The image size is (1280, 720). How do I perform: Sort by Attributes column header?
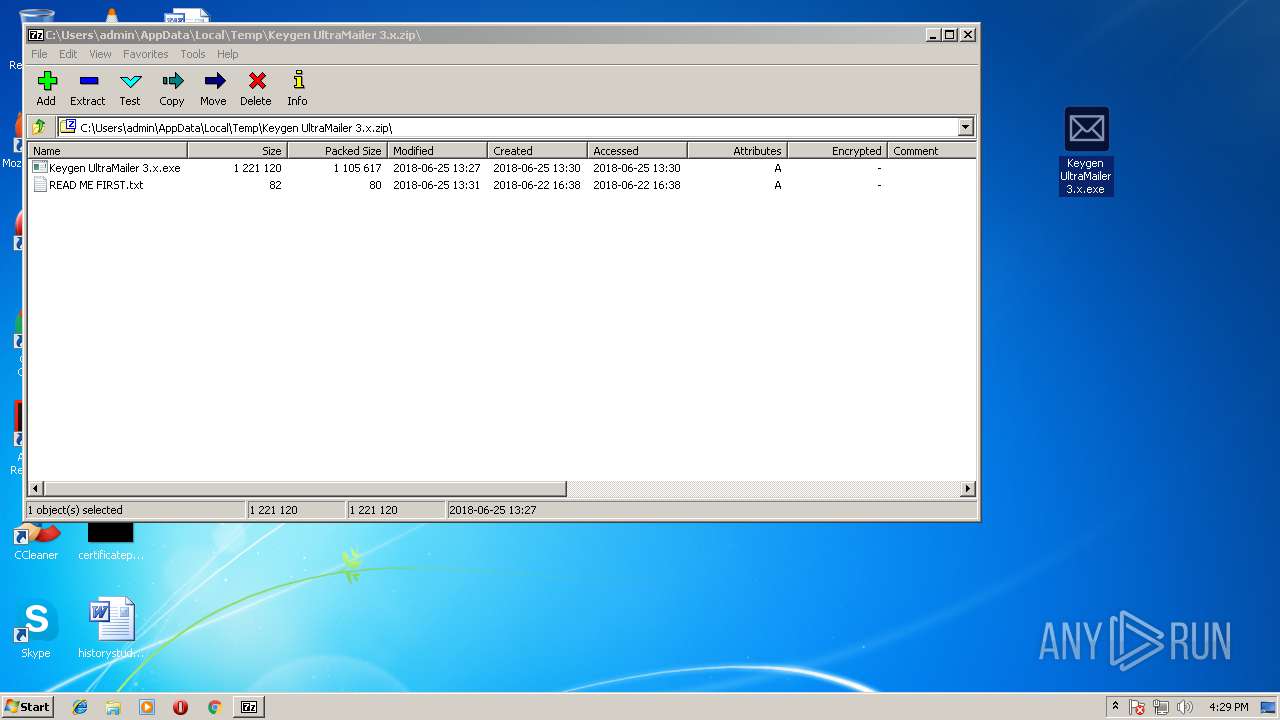point(737,151)
